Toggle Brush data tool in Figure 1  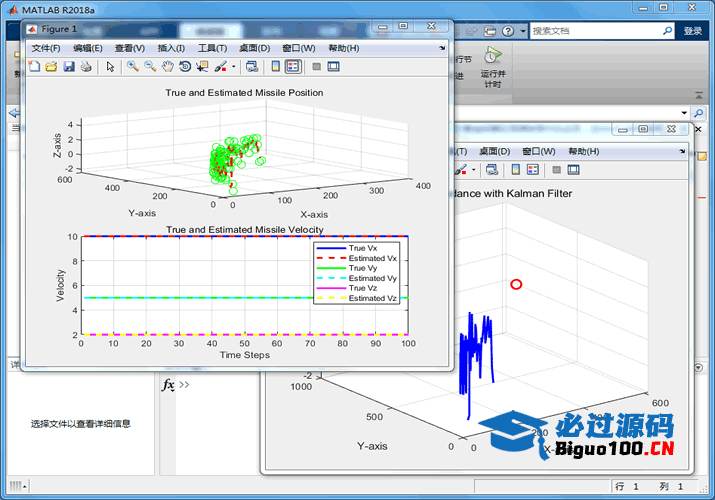221,67
